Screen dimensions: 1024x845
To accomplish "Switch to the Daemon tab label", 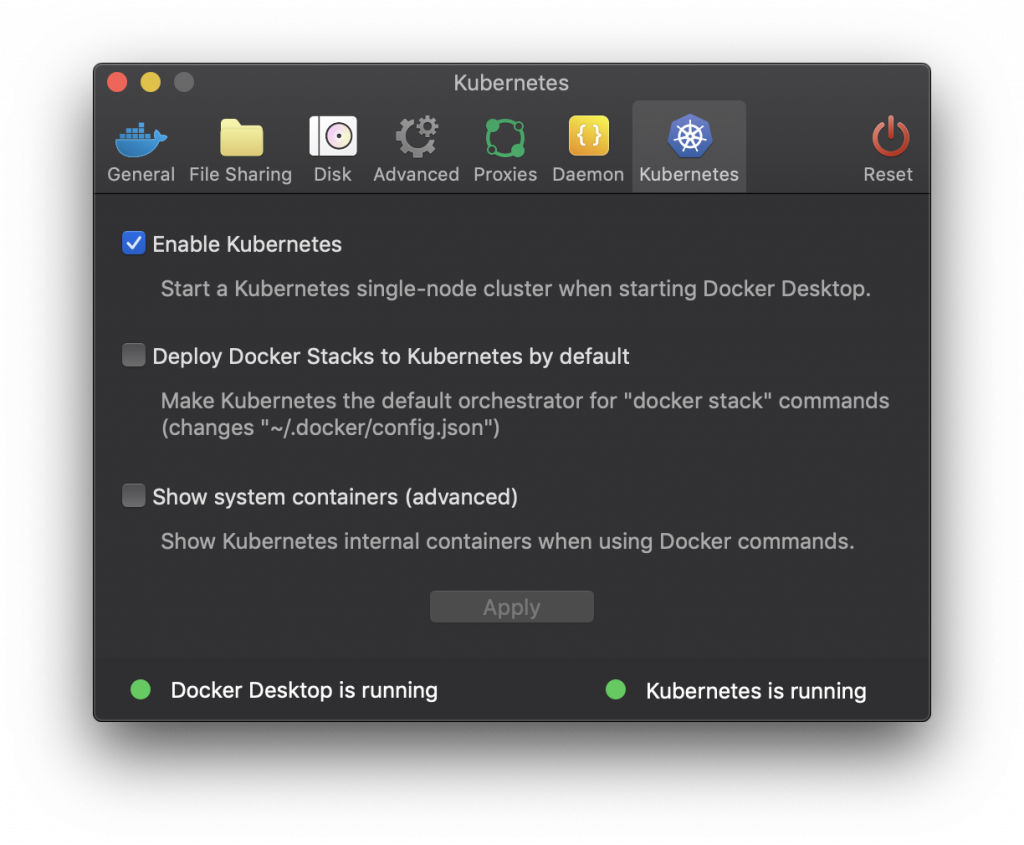I will (x=588, y=174).
